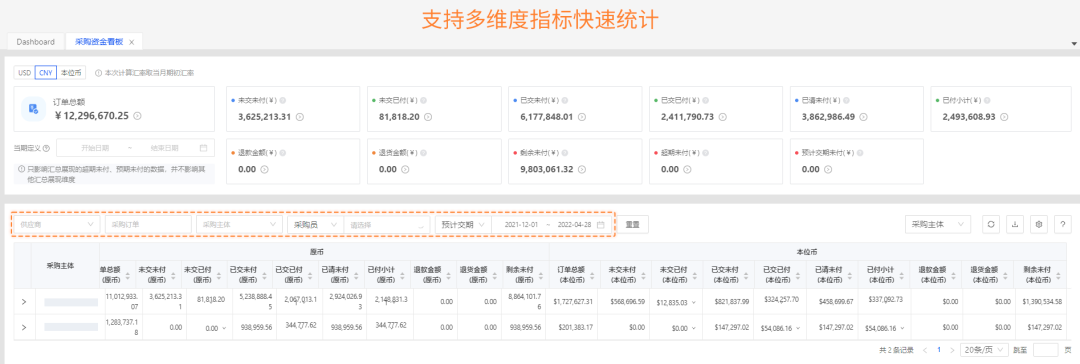Expand the first 采购主体 table row

(x=23, y=302)
